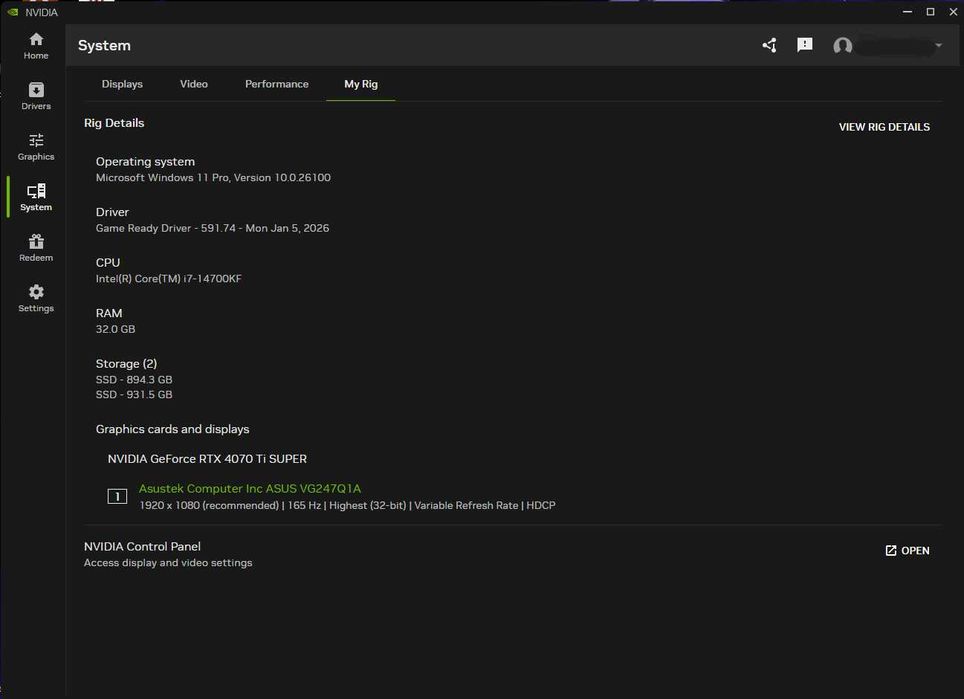Open the NVIDIA Control Panel
The image size is (964, 699).
(907, 550)
